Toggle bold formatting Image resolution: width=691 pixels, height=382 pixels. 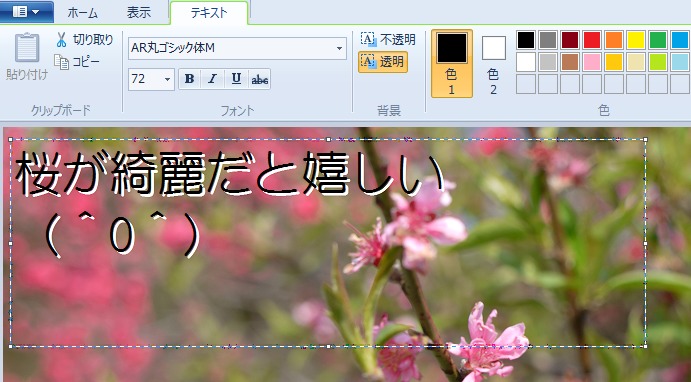pos(190,79)
